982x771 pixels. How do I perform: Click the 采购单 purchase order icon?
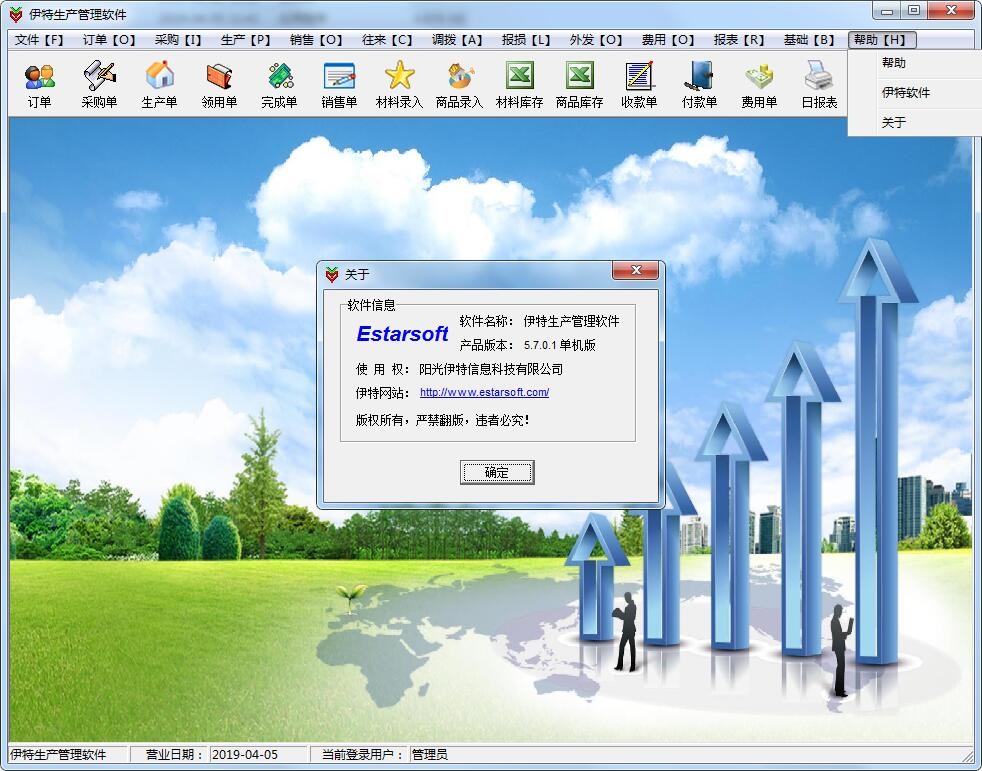click(x=99, y=84)
